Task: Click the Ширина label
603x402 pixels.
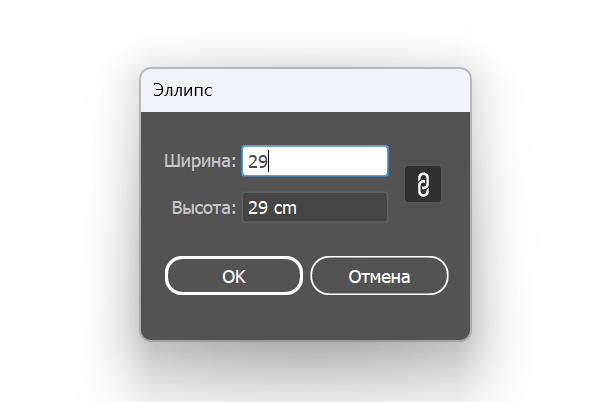Action: pyautogui.click(x=200, y=161)
